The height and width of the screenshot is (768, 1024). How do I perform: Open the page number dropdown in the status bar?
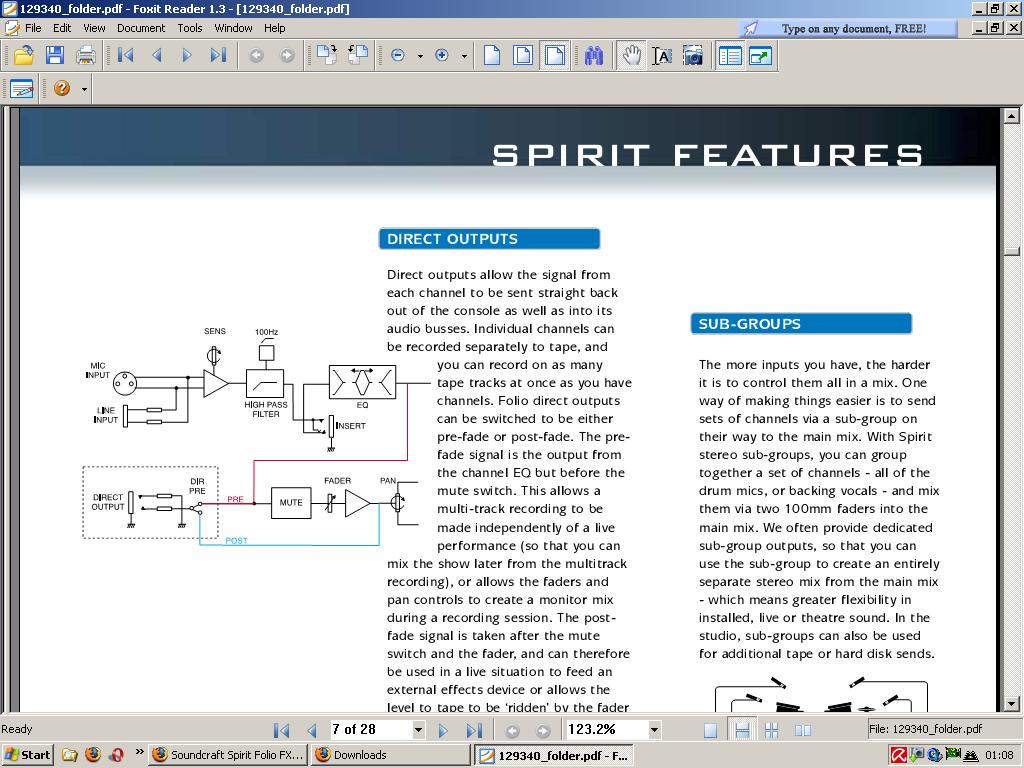click(x=419, y=730)
